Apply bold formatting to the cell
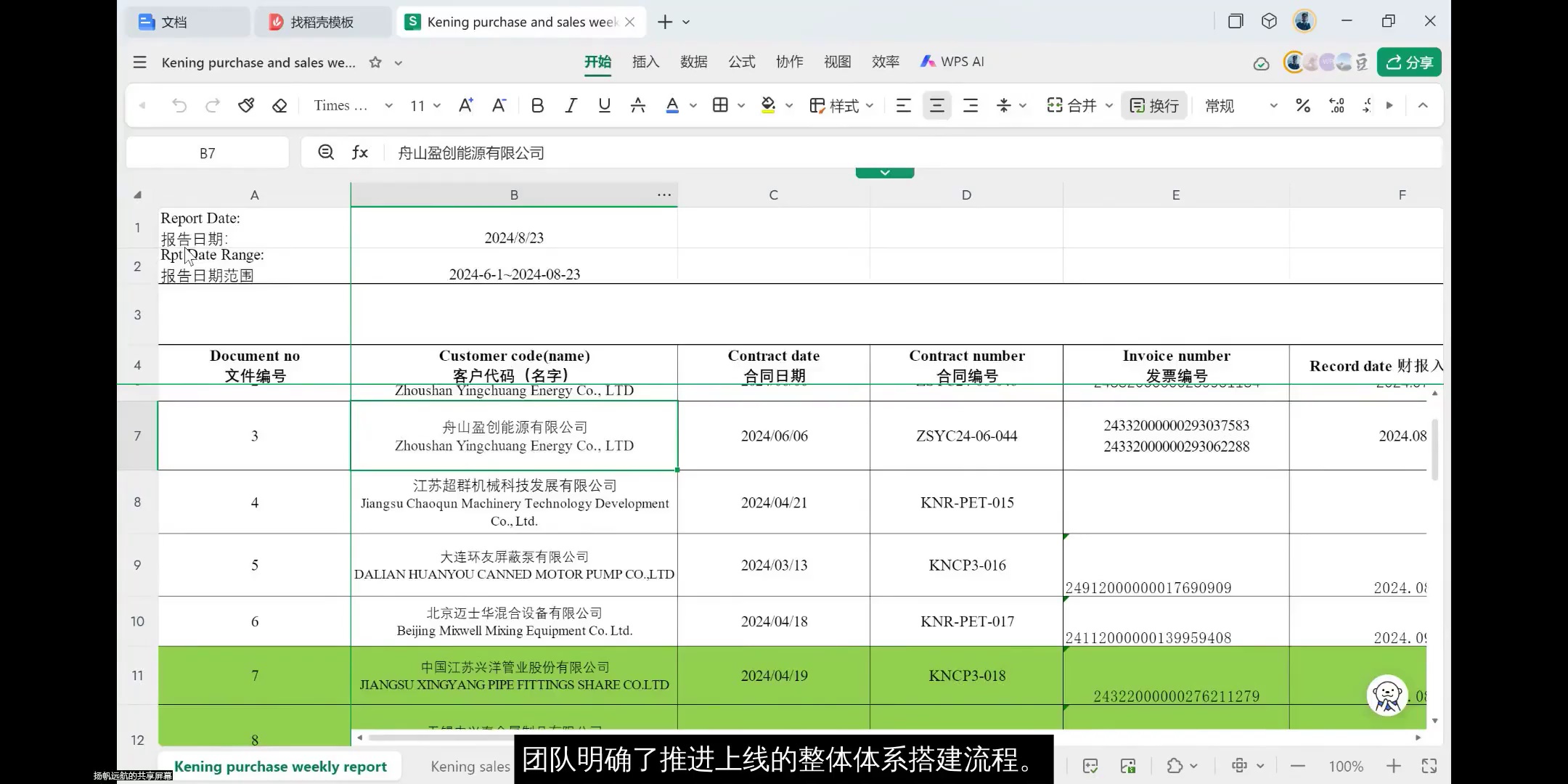This screenshot has width=1568, height=784. 537,105
